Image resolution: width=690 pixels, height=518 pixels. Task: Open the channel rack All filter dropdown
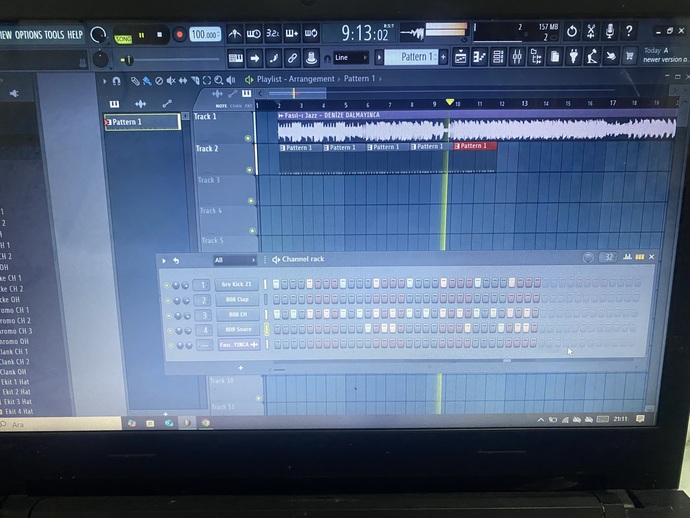pyautogui.click(x=235, y=260)
